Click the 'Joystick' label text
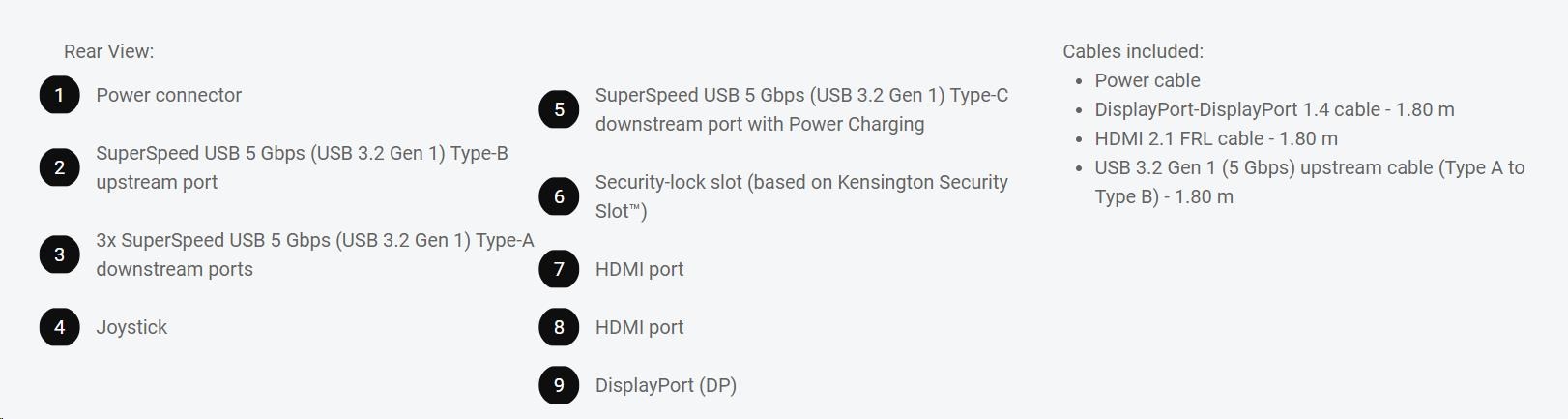The width and height of the screenshot is (1568, 419). [x=131, y=327]
